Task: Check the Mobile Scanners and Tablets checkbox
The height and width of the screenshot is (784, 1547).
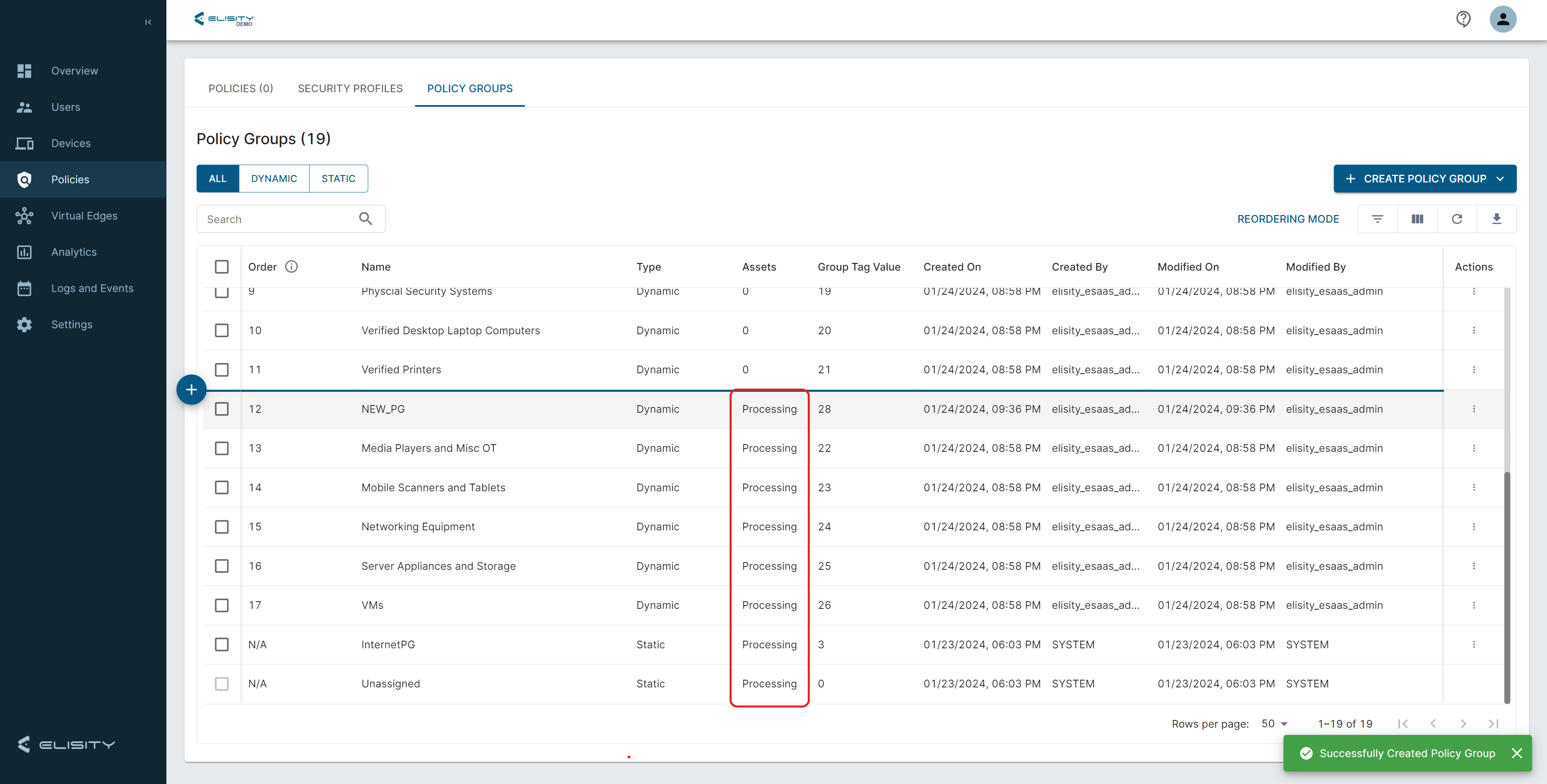Action: [x=222, y=488]
